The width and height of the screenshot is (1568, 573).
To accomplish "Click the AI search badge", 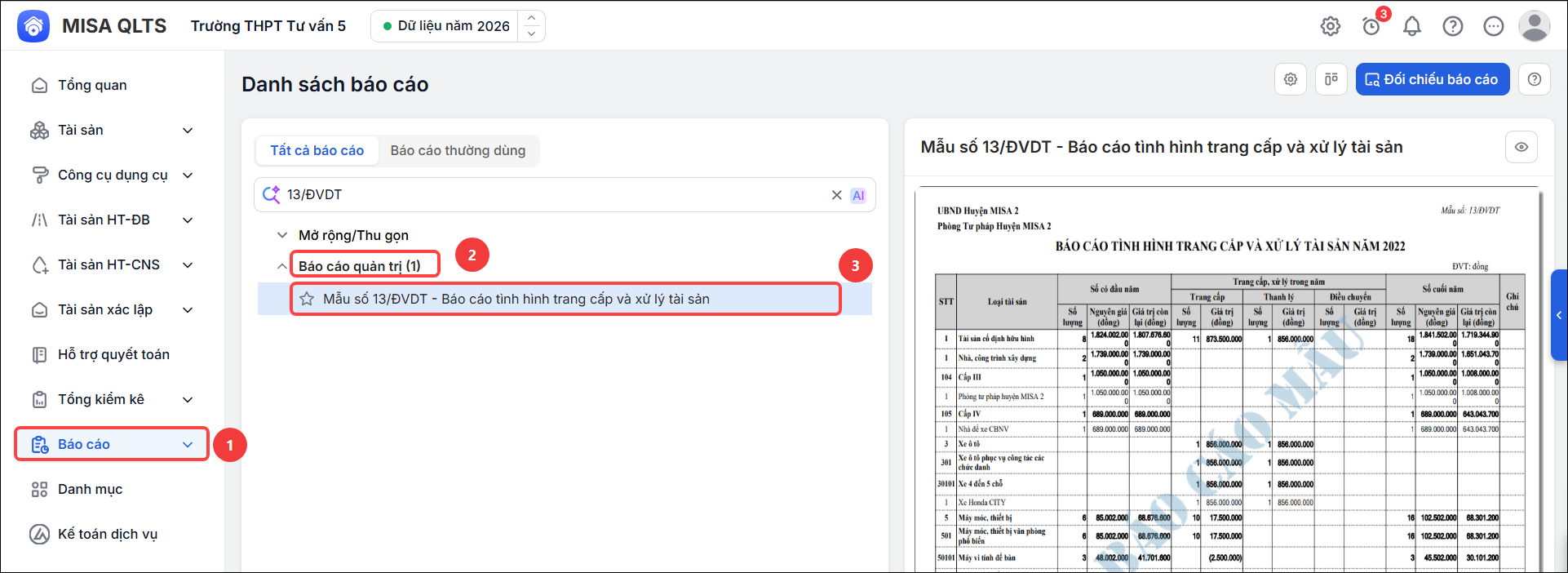I will pyautogui.click(x=858, y=195).
